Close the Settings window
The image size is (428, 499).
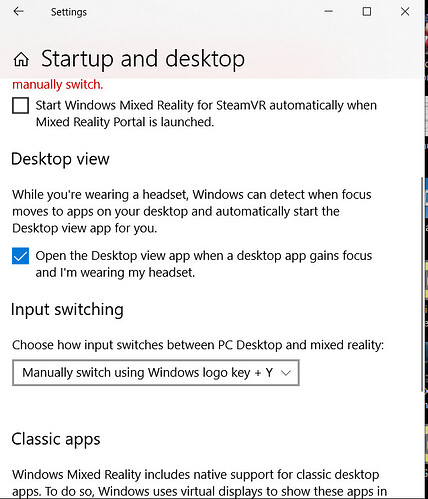[405, 12]
